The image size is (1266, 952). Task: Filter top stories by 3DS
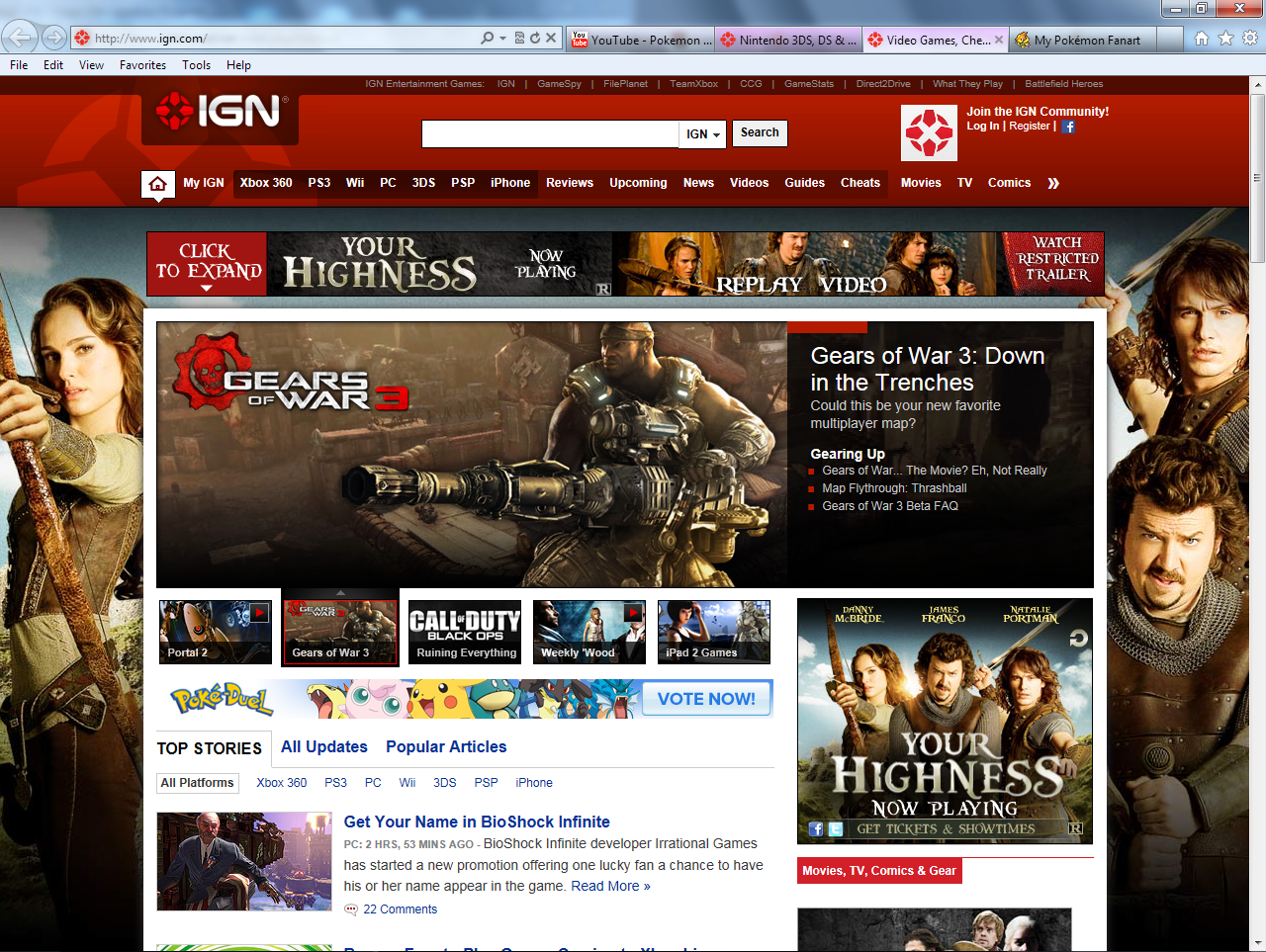point(445,783)
